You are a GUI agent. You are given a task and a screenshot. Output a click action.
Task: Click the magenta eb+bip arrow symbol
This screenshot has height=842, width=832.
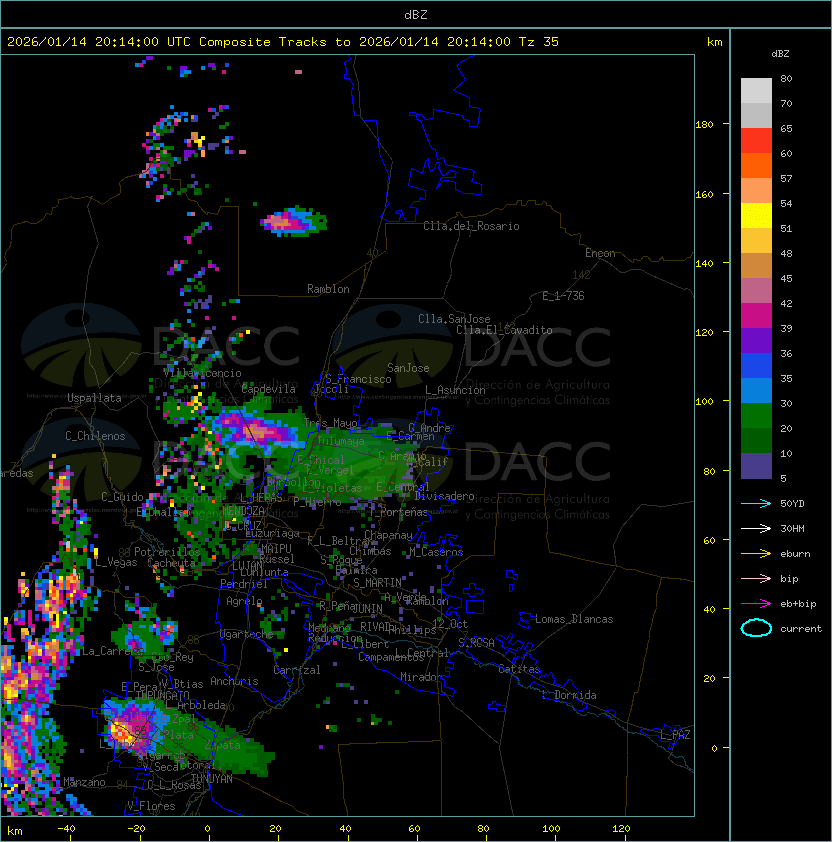point(756,604)
